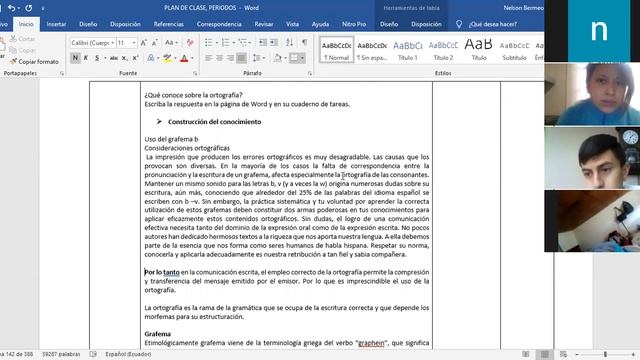This screenshot has width=640, height=360.
Task: Open the font size dropdown
Action: 133,42
